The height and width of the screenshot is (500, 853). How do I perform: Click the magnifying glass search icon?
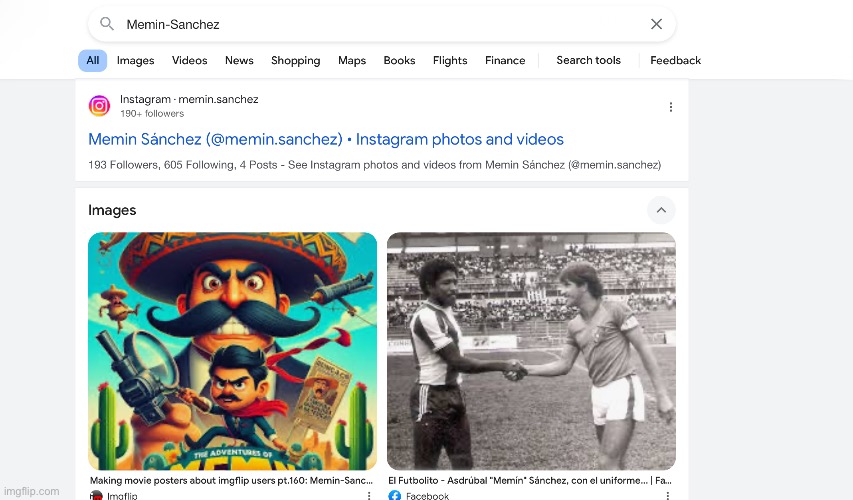107,24
